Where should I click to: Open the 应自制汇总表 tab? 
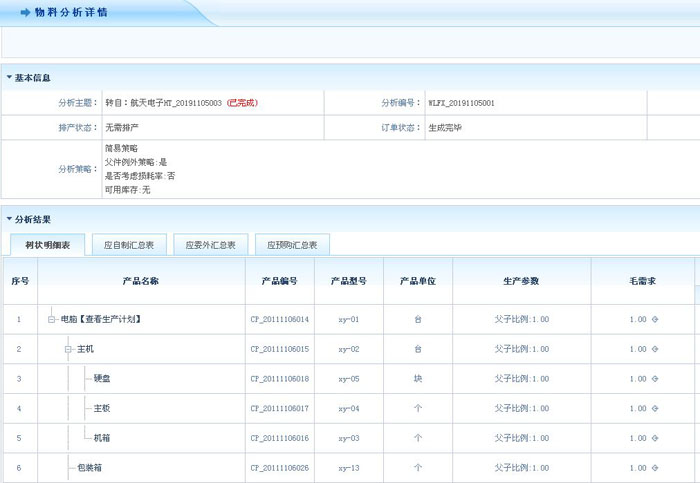click(129, 245)
